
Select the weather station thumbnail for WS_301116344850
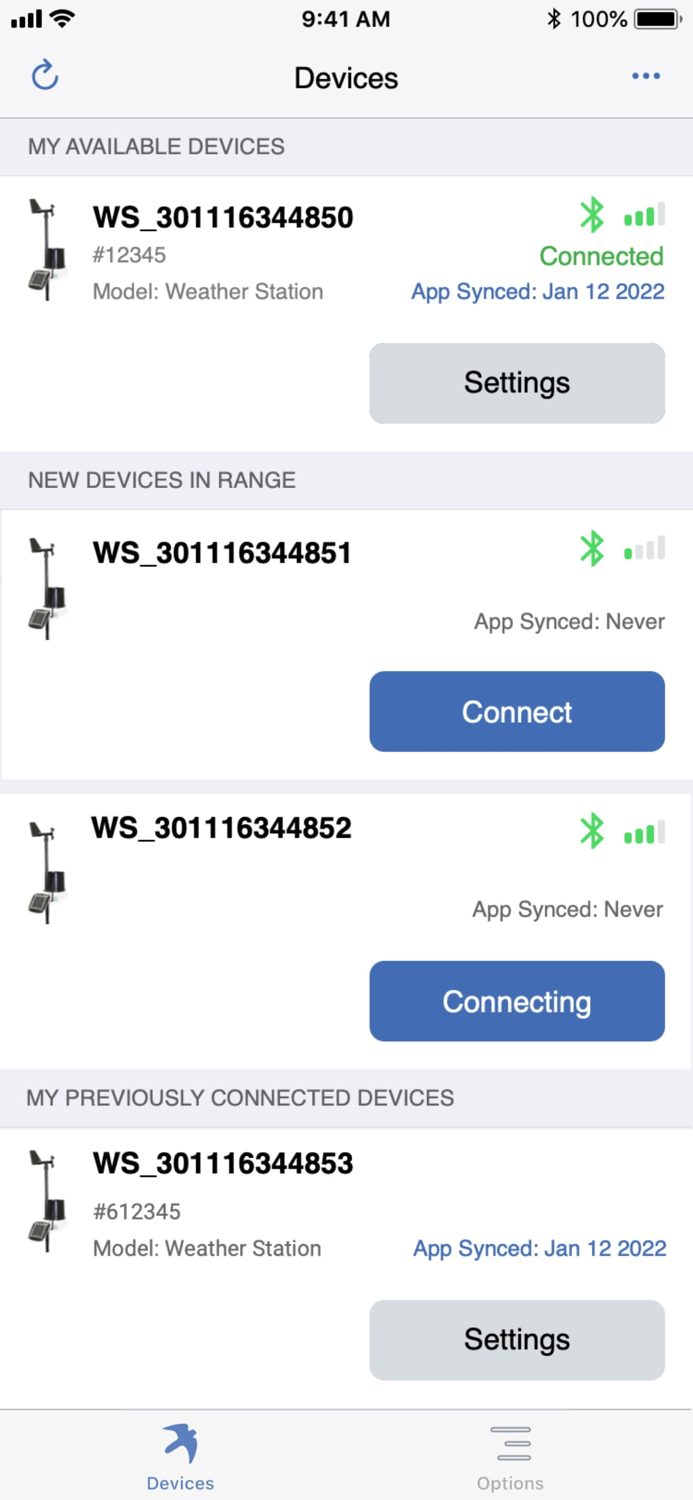pyautogui.click(x=45, y=250)
